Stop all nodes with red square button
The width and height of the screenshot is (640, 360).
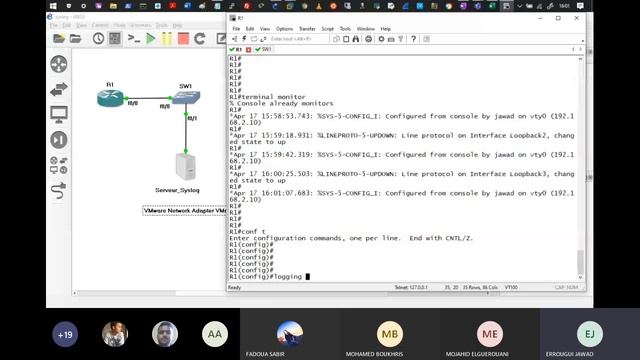(183, 38)
